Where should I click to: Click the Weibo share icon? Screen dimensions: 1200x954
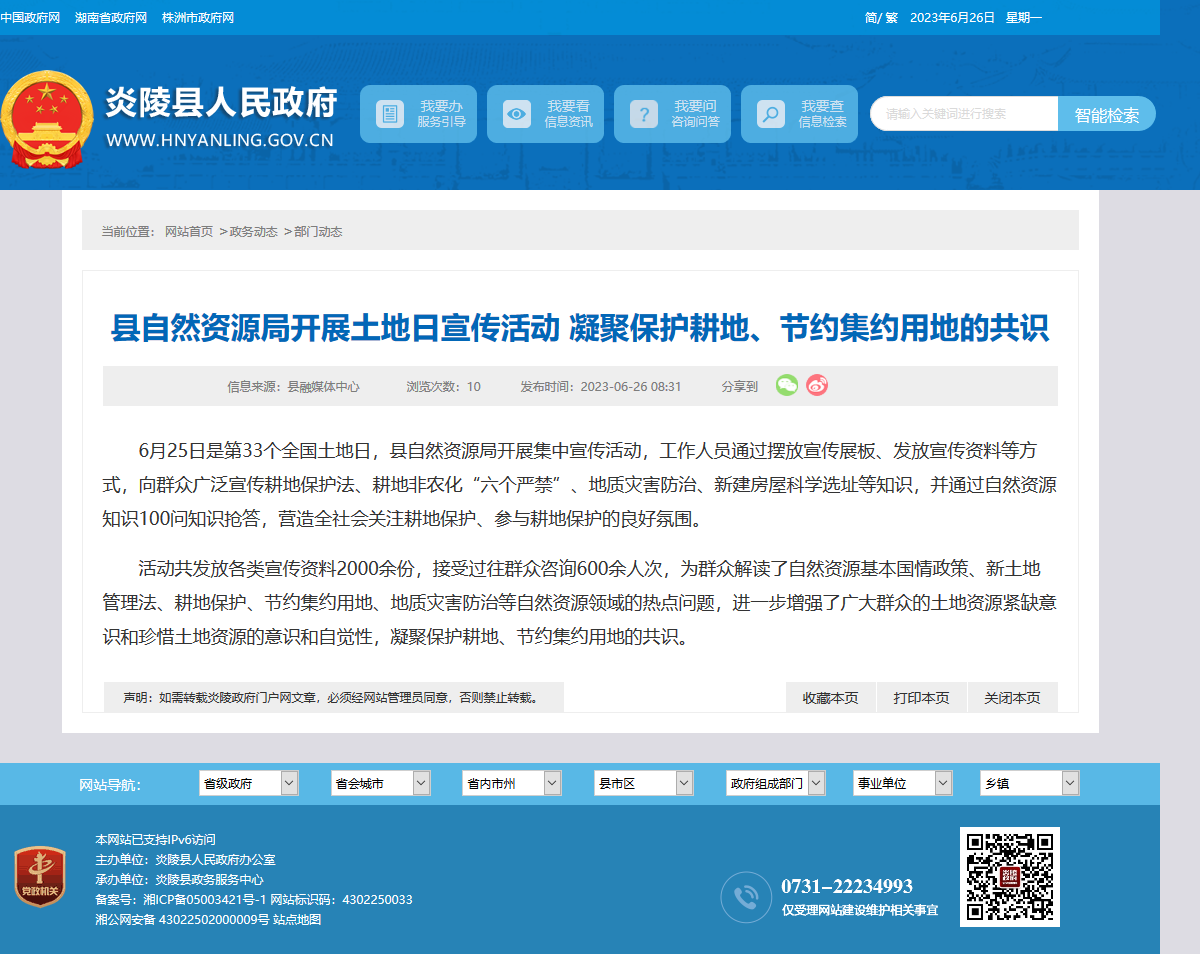tap(817, 385)
